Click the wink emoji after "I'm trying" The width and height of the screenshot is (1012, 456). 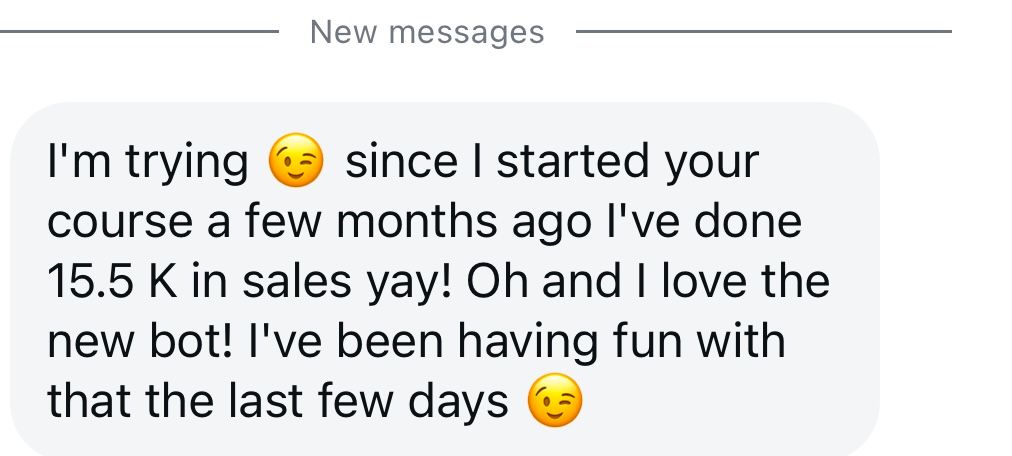297,164
